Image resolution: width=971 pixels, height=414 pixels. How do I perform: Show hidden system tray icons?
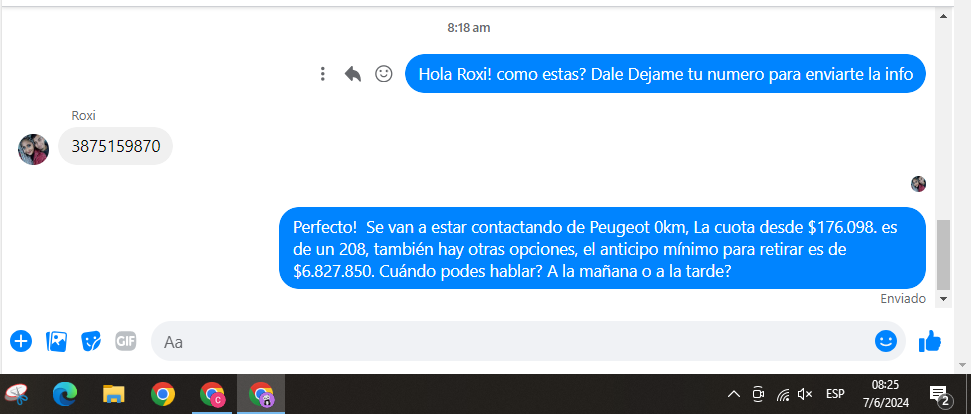(734, 394)
